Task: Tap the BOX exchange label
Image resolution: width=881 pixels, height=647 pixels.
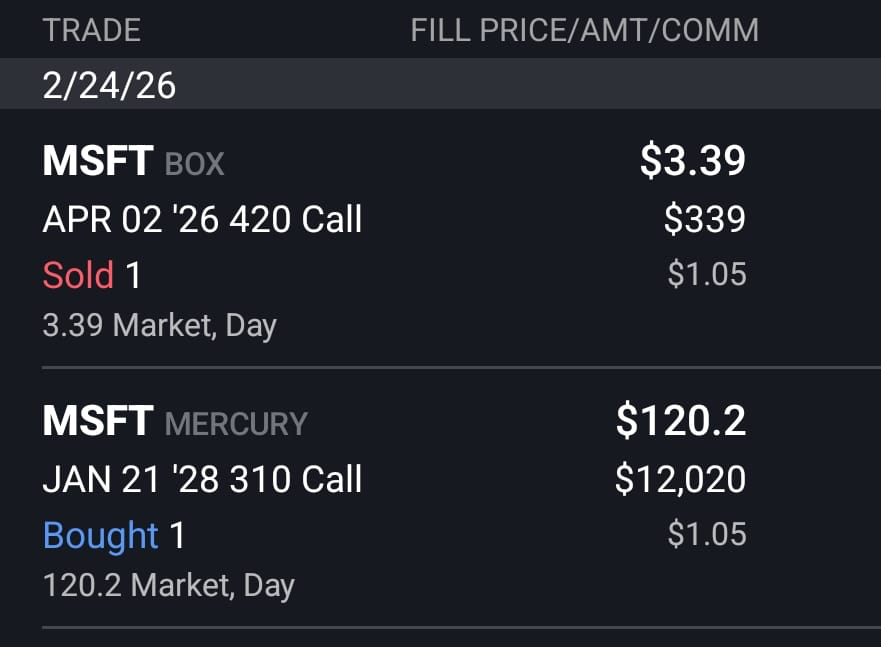Action: (x=194, y=164)
